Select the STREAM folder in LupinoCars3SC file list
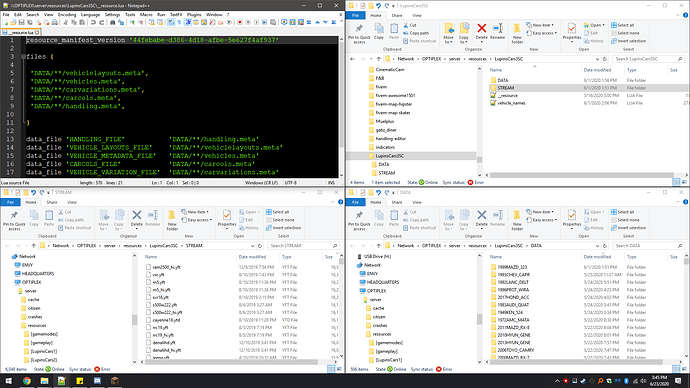 coord(505,88)
